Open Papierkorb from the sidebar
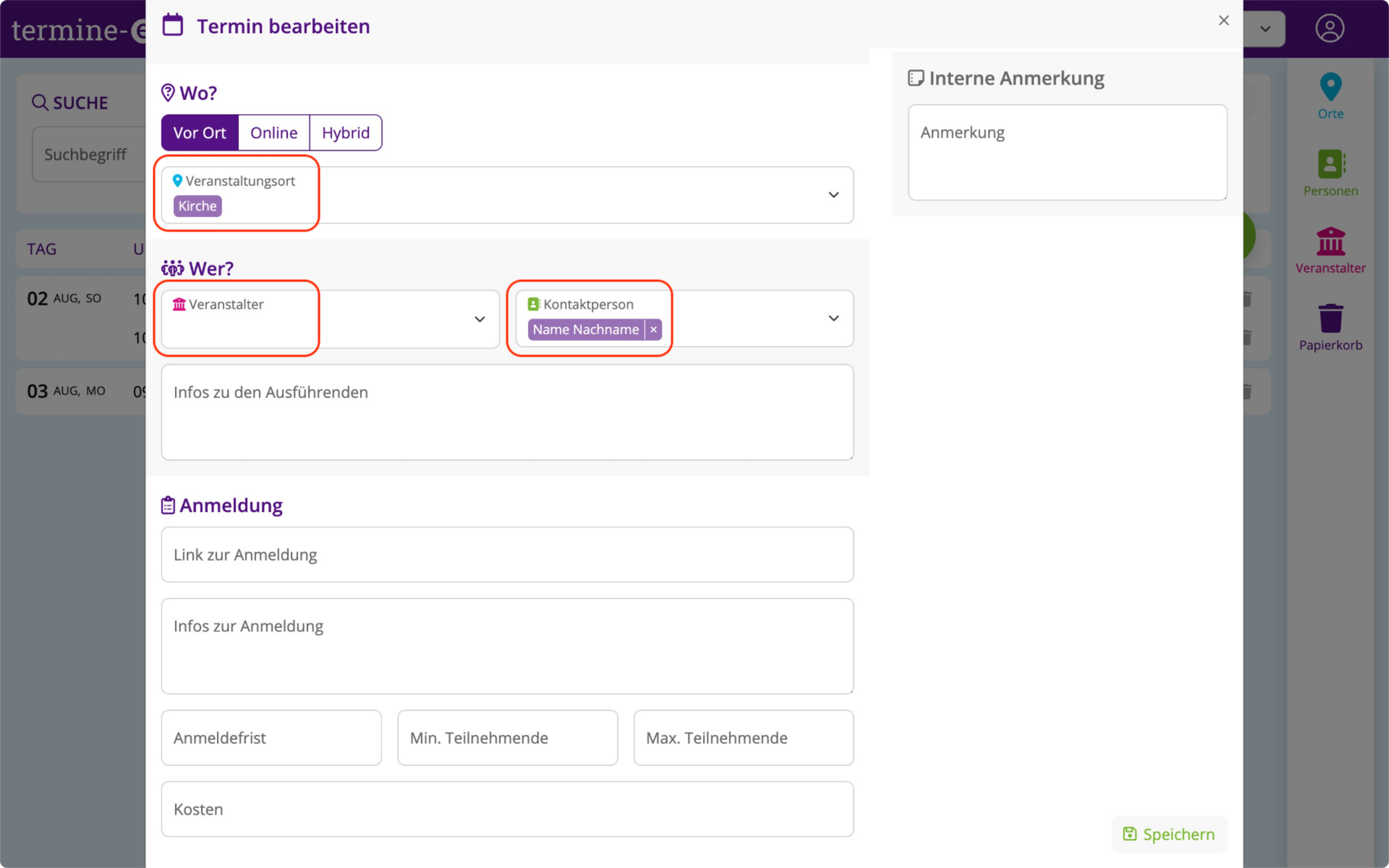 click(x=1330, y=327)
